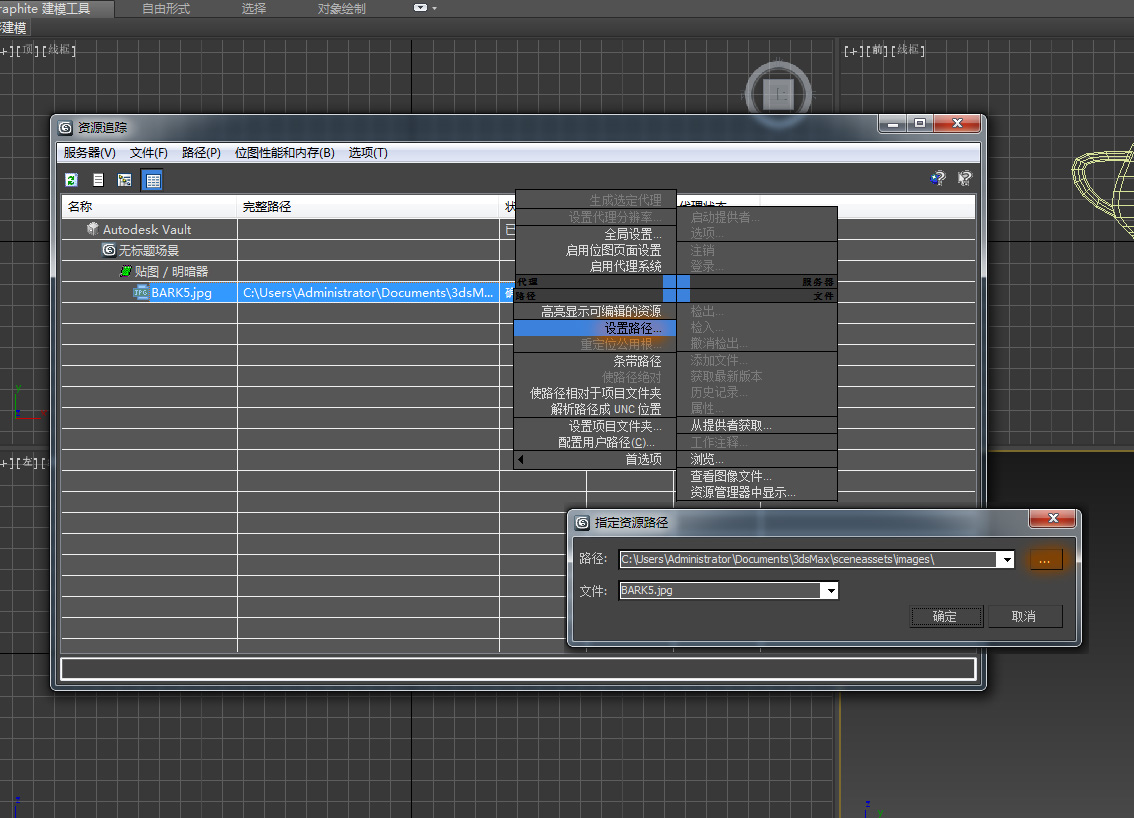Viewport: 1134px width, 818px height.
Task: Expand the 路径 path dropdown arrow
Action: click(1006, 560)
